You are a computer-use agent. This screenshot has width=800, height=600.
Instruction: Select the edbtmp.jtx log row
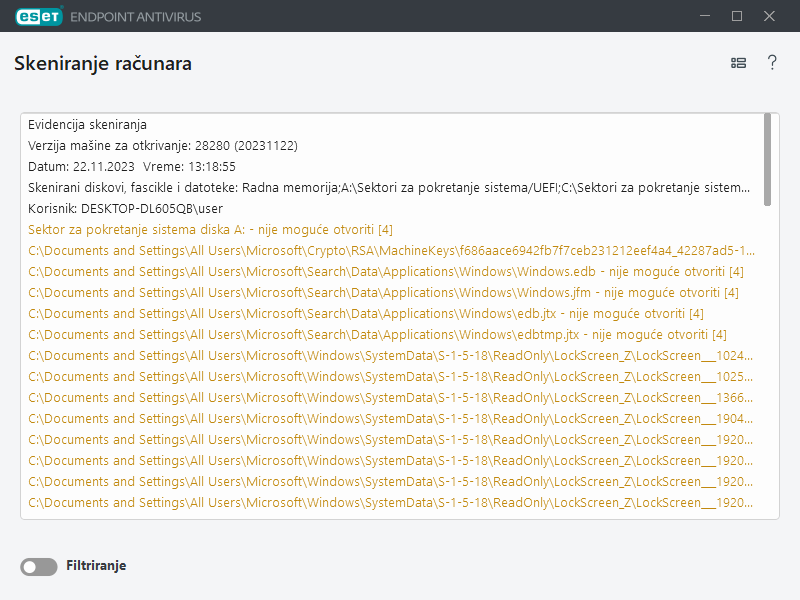(377, 334)
